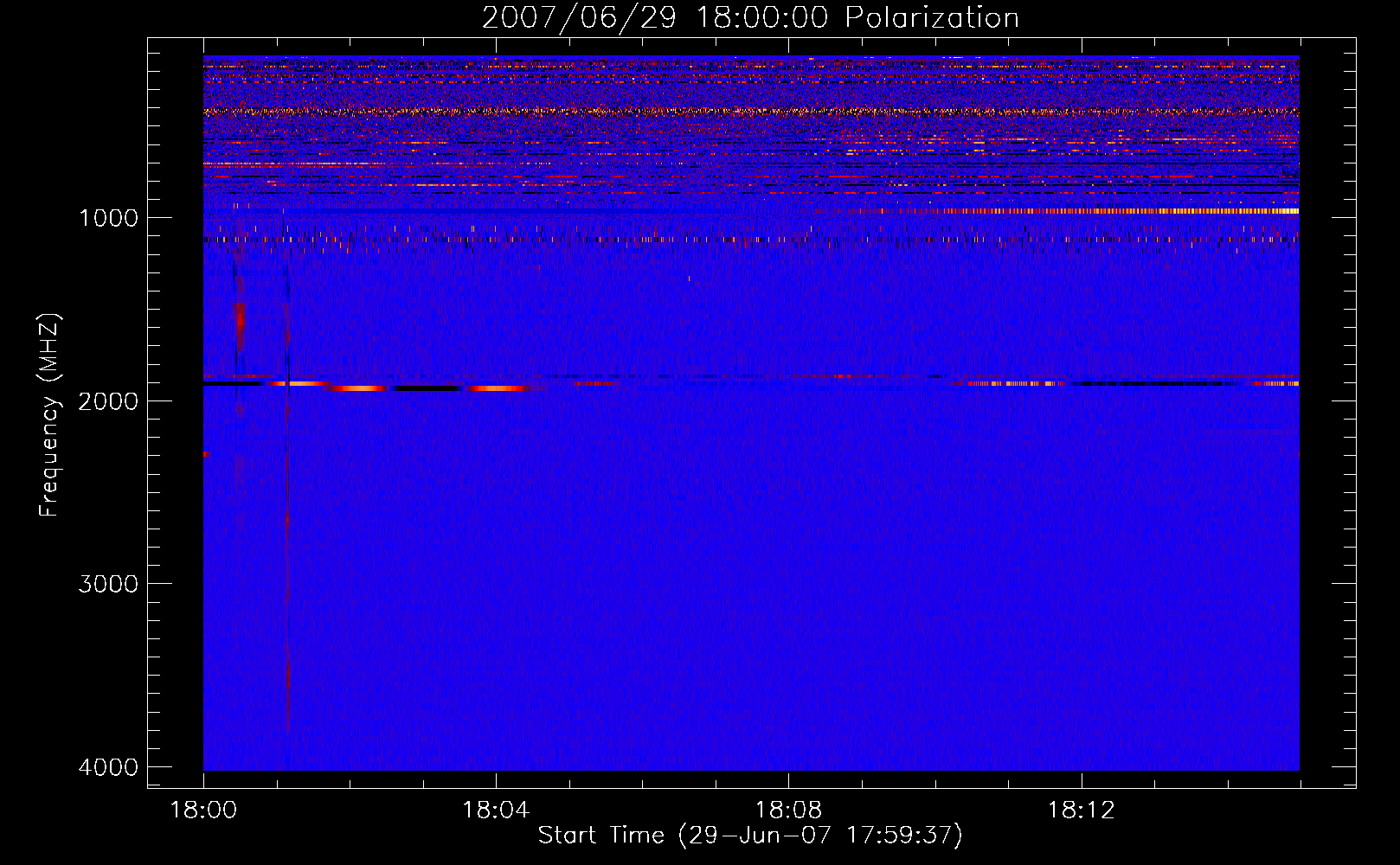Click the 1000 frequency tick label
Screen dimensions: 1400x865
pos(108,218)
